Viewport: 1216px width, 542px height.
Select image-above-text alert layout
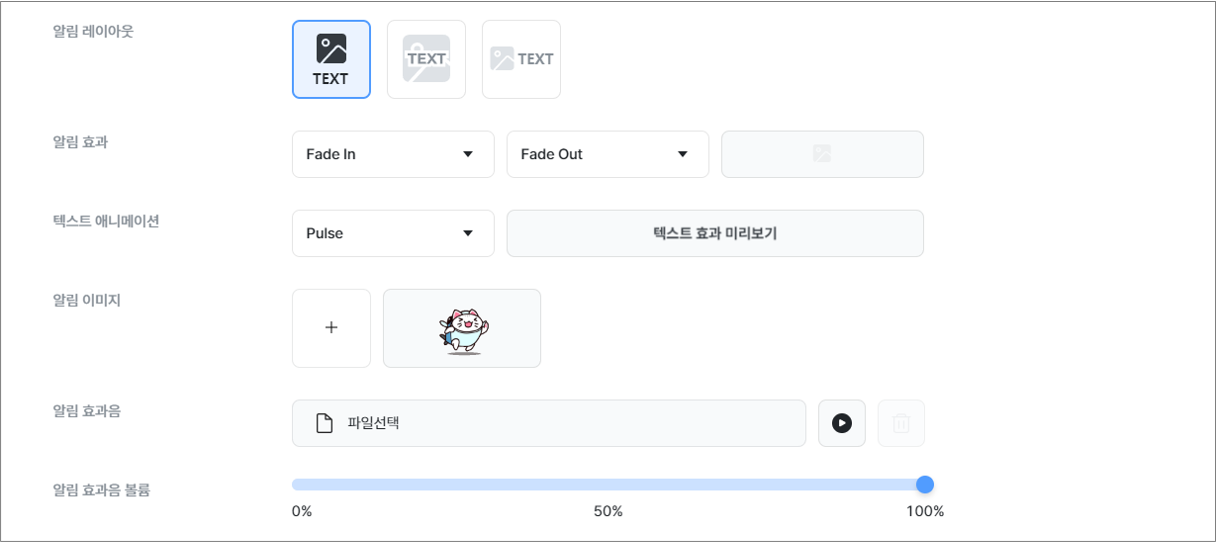coord(331,59)
